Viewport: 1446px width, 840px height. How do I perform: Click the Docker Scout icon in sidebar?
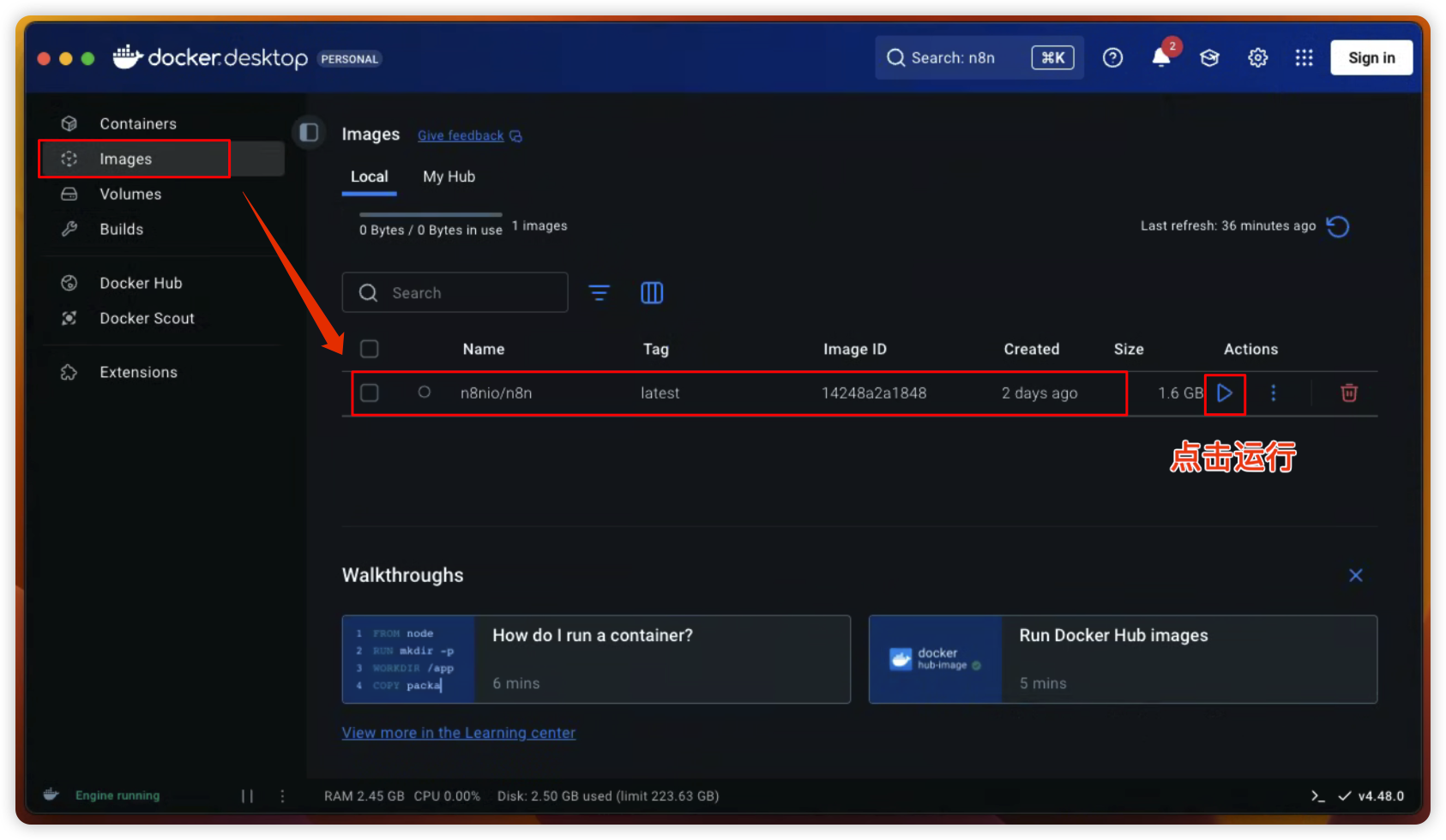click(x=69, y=318)
